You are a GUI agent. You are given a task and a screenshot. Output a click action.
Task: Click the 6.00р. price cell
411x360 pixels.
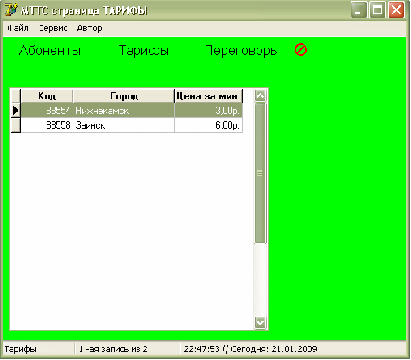(208, 125)
